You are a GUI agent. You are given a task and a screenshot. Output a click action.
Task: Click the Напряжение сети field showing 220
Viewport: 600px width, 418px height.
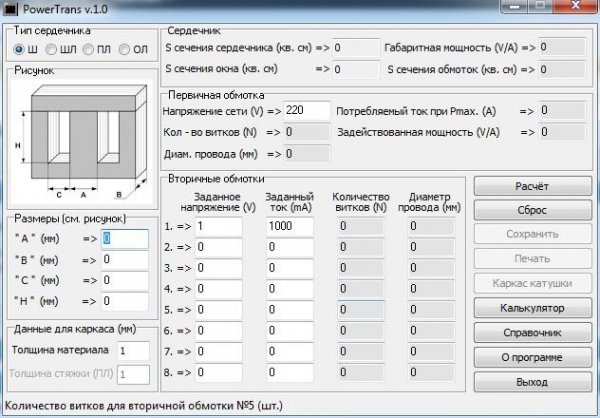click(x=307, y=111)
